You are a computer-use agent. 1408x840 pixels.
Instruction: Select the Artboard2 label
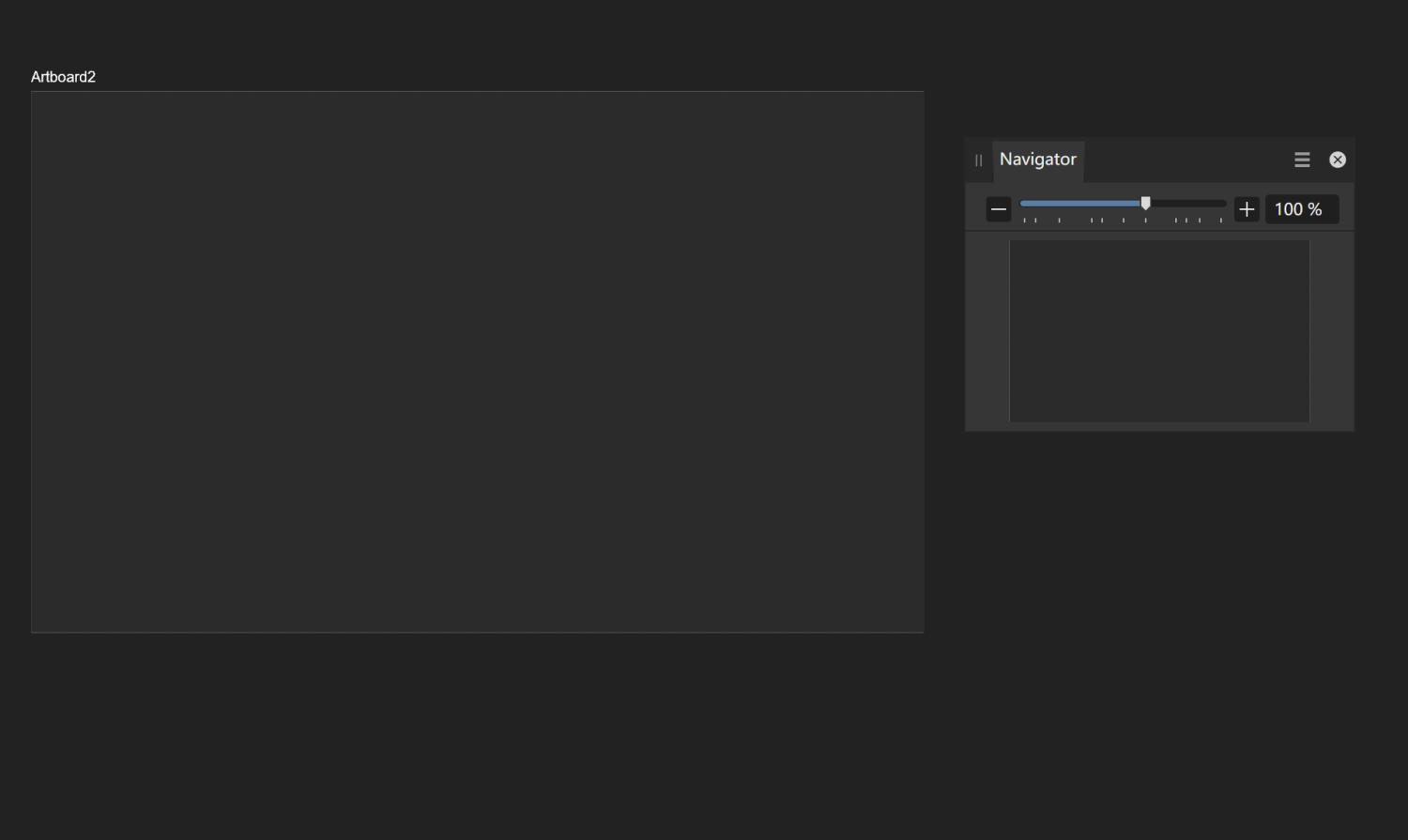point(62,76)
